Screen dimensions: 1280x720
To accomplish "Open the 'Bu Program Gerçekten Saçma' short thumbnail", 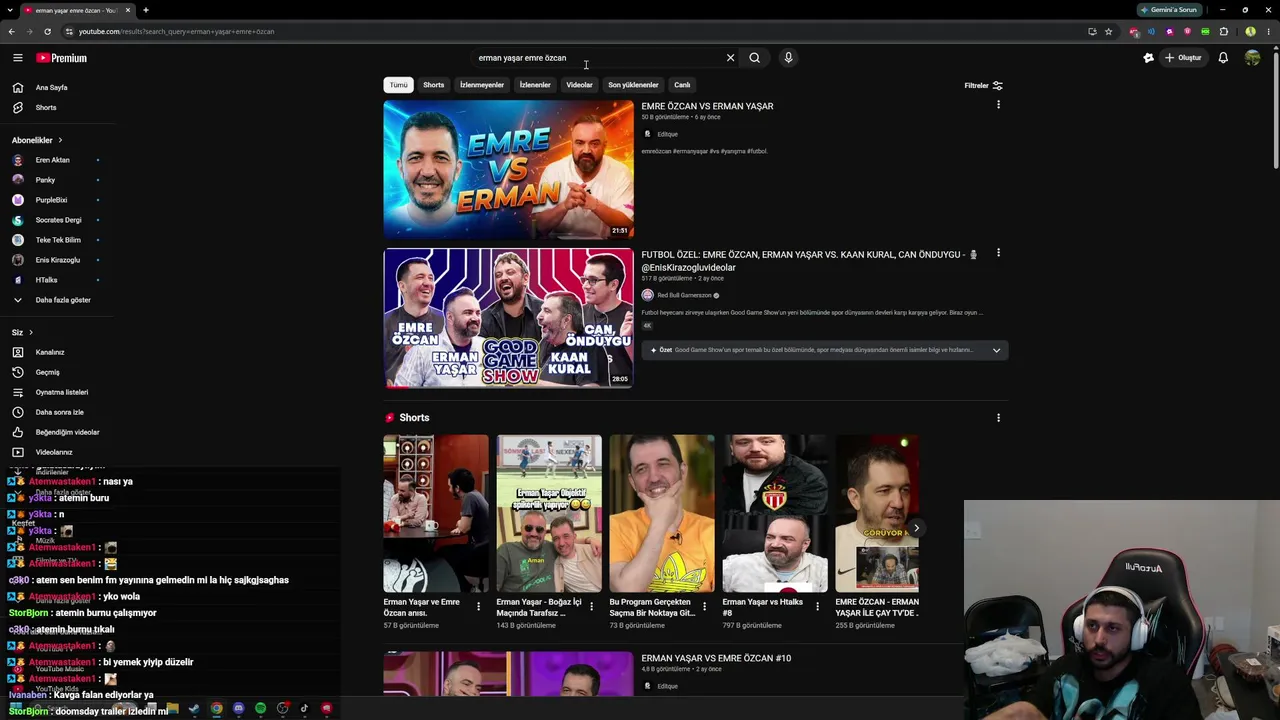I will tap(662, 513).
